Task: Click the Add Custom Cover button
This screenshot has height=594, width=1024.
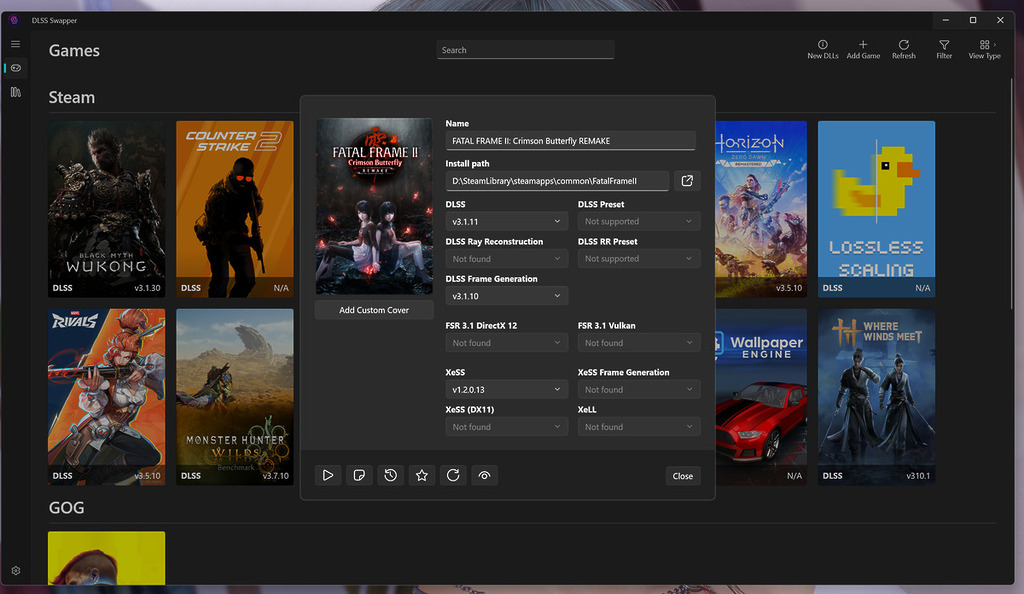Action: tap(374, 310)
